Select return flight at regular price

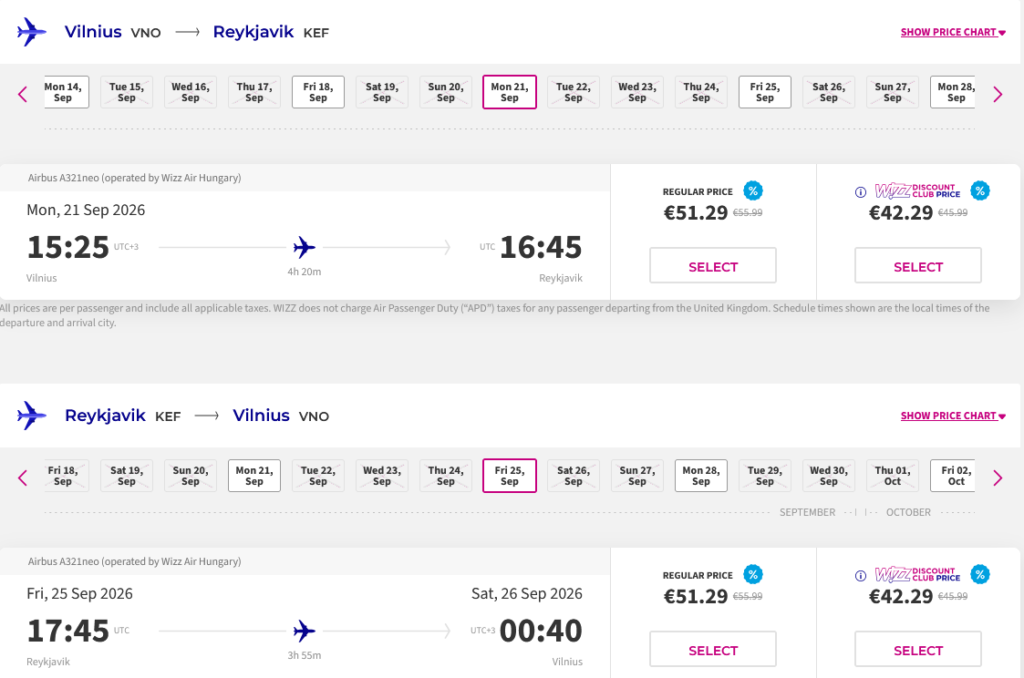click(712, 649)
